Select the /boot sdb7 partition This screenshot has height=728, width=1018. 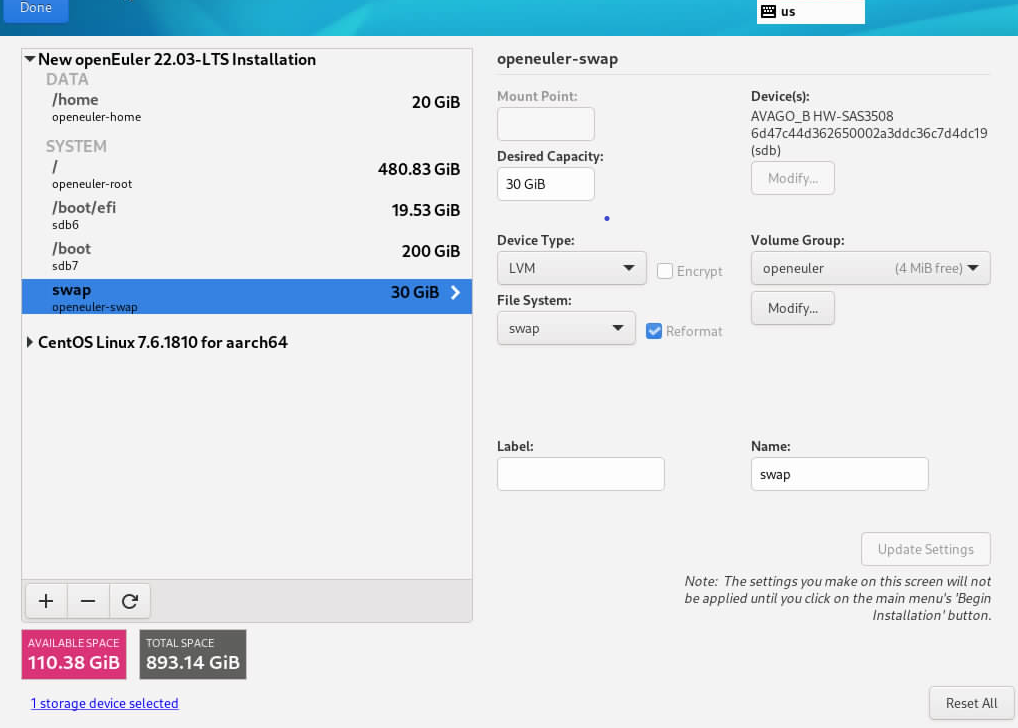pos(247,256)
